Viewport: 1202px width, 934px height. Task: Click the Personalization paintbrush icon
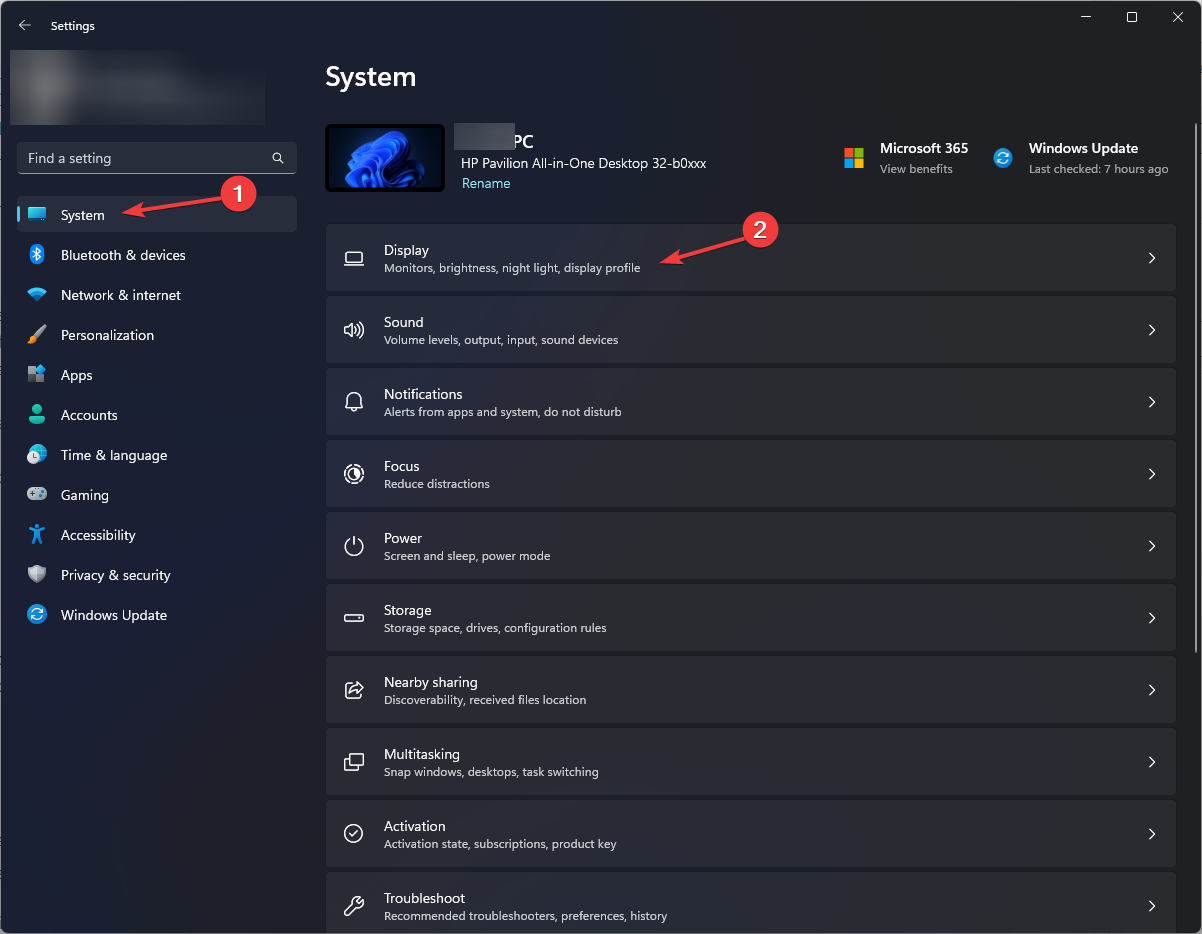[x=37, y=335]
